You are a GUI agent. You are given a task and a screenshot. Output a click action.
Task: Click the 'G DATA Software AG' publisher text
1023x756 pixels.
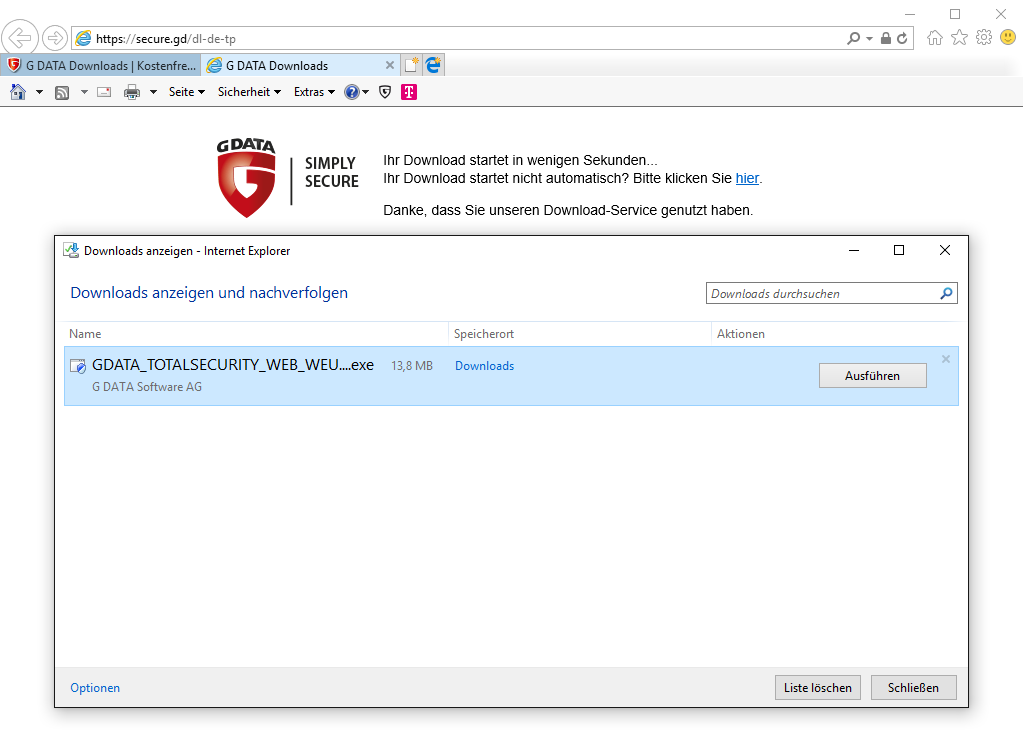point(147,387)
